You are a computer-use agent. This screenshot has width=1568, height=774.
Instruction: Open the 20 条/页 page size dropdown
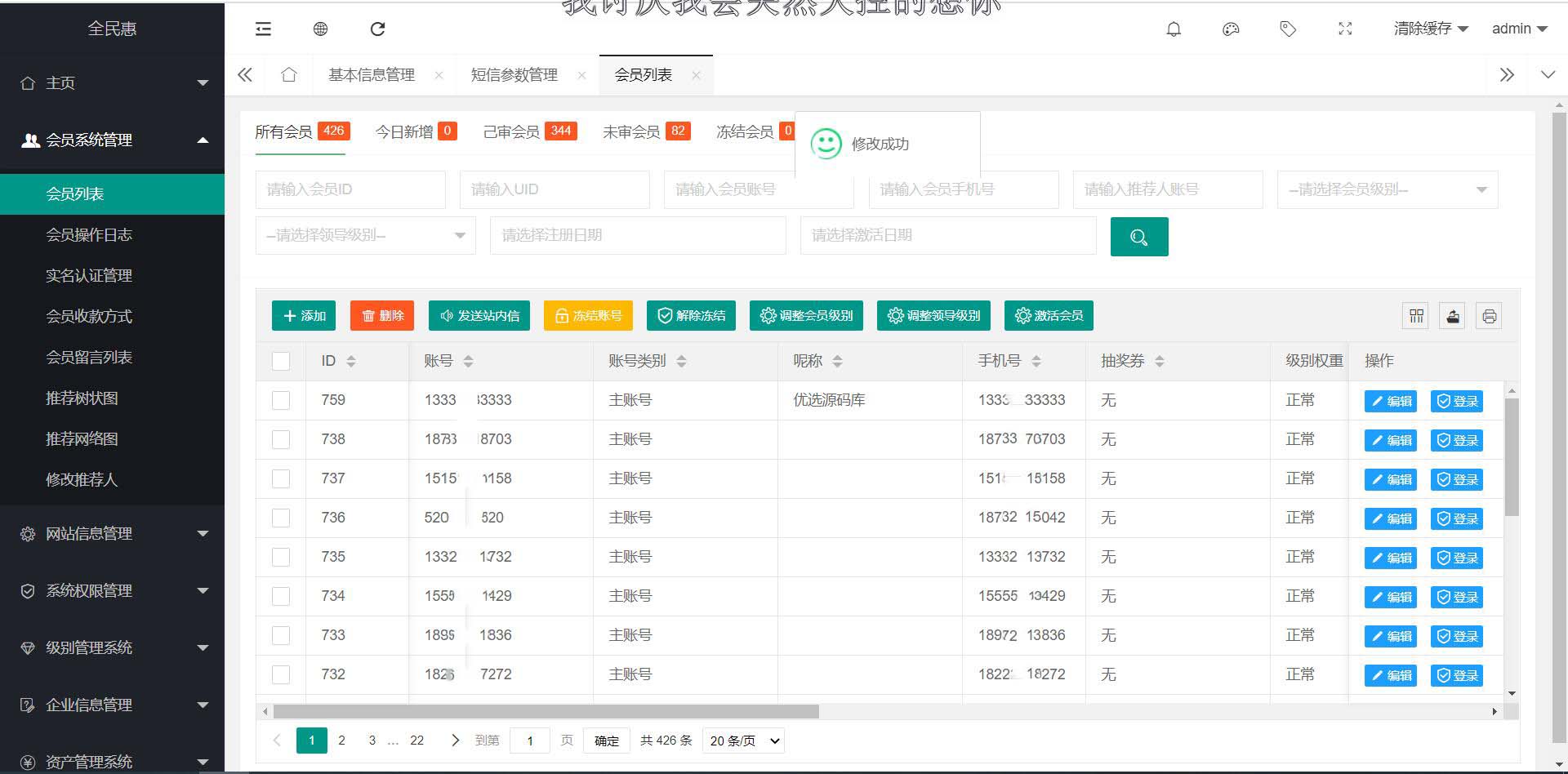743,741
